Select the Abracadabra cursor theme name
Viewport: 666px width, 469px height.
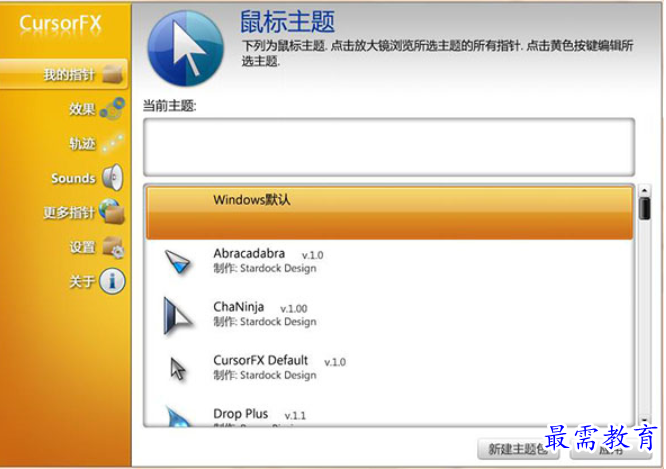click(x=249, y=253)
